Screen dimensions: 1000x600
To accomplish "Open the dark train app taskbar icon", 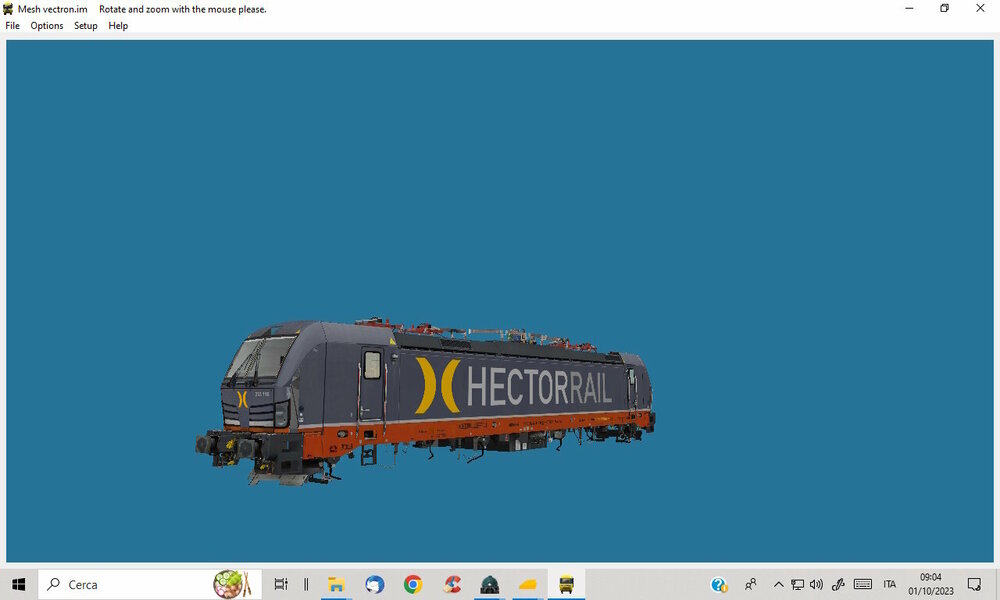I will [x=489, y=584].
